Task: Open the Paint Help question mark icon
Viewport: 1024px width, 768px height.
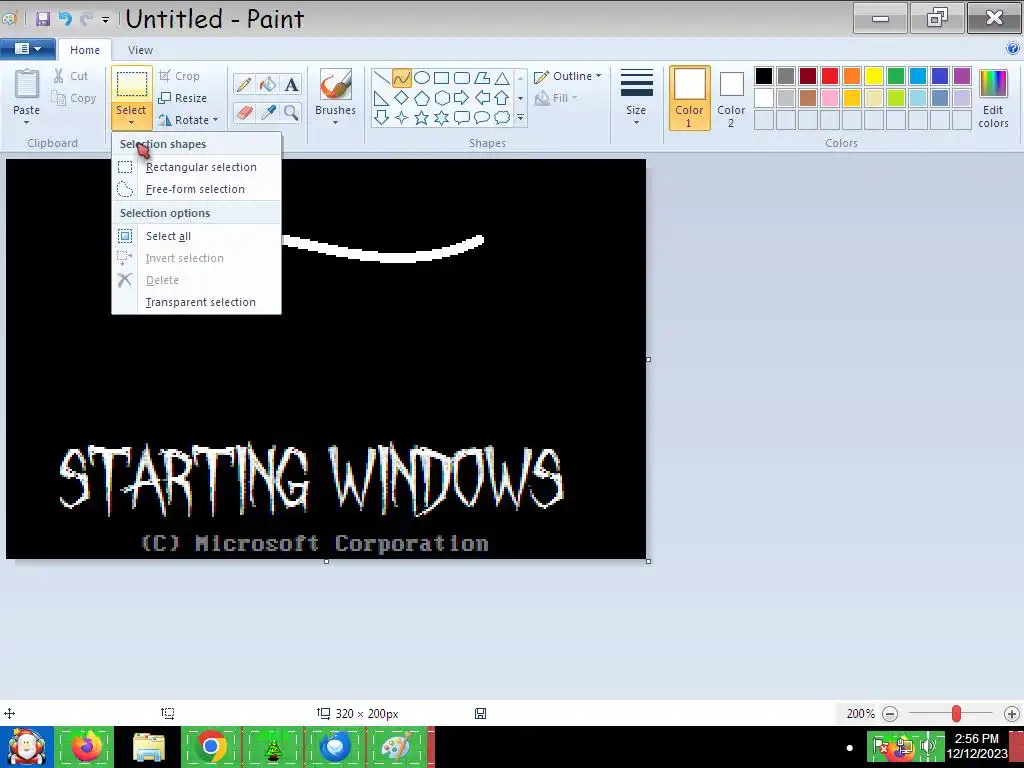Action: [1013, 48]
